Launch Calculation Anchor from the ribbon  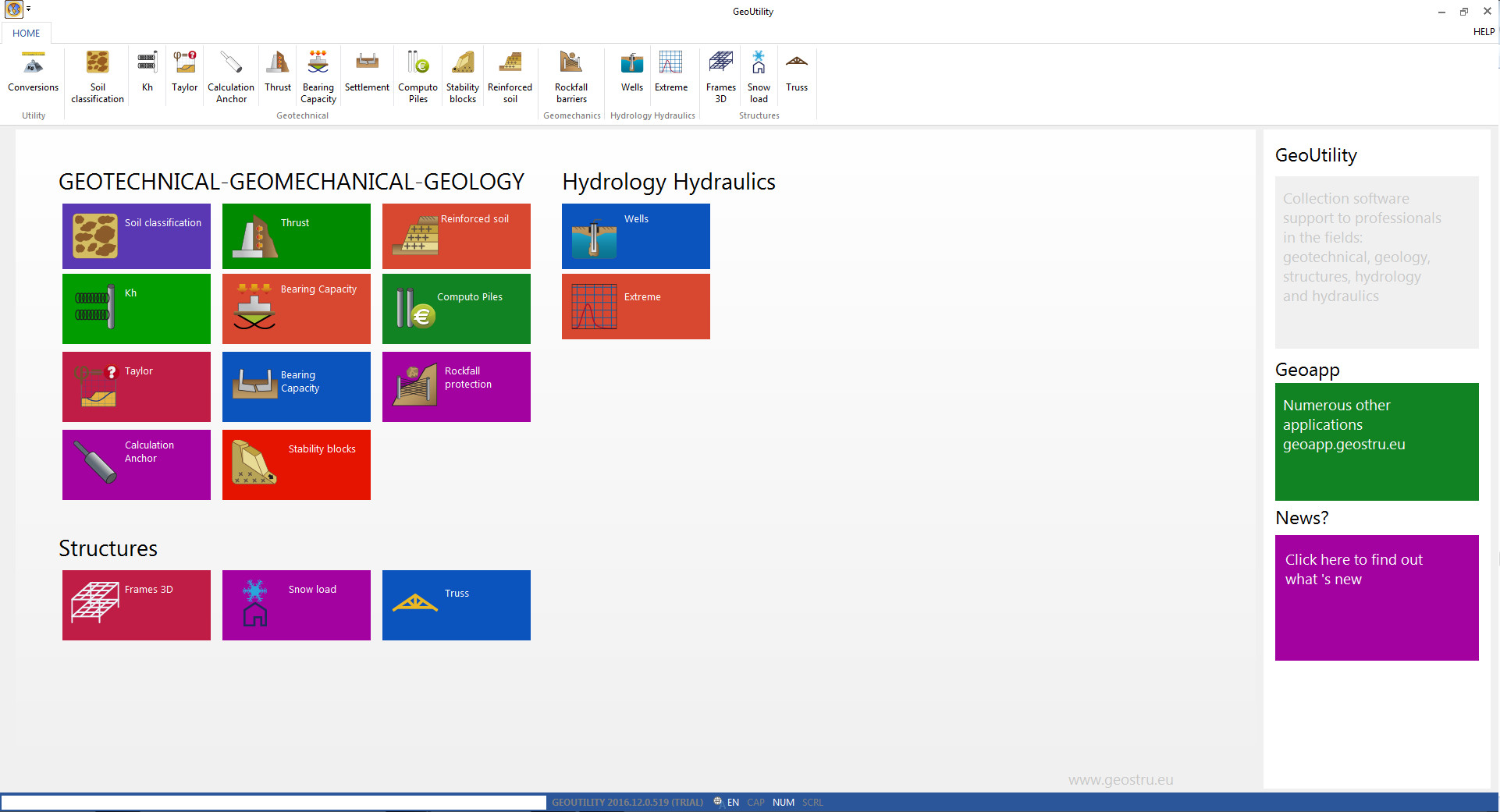tap(231, 76)
